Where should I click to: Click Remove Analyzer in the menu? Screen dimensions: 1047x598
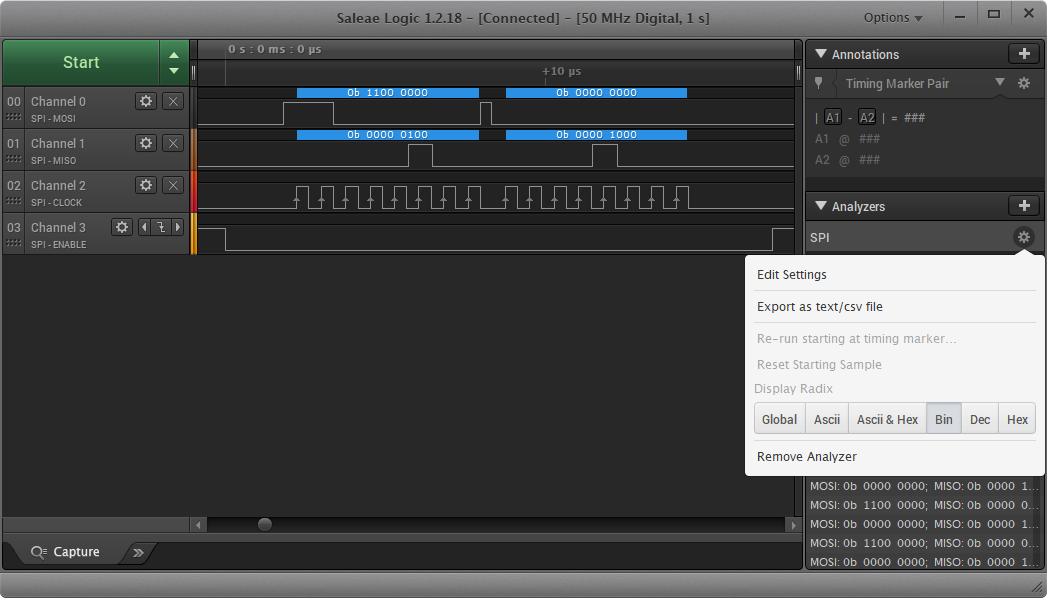tap(807, 457)
